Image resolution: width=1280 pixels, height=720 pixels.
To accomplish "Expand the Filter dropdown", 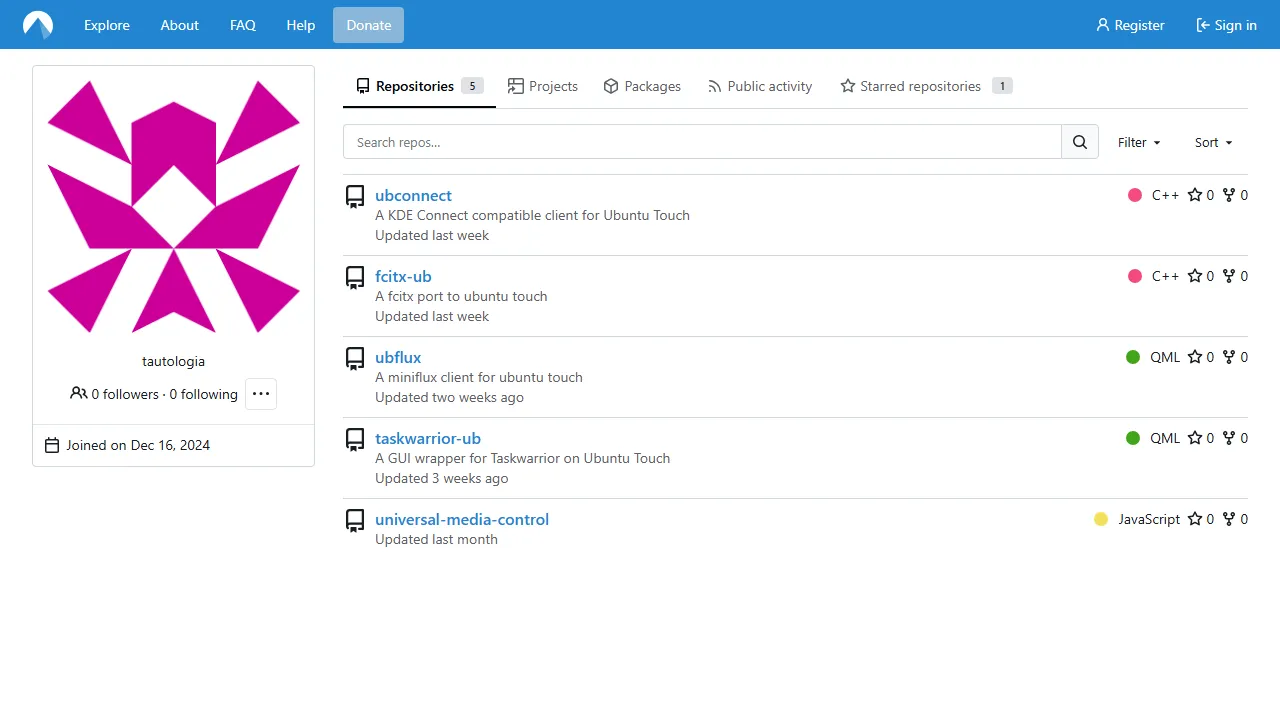I will [x=1139, y=142].
